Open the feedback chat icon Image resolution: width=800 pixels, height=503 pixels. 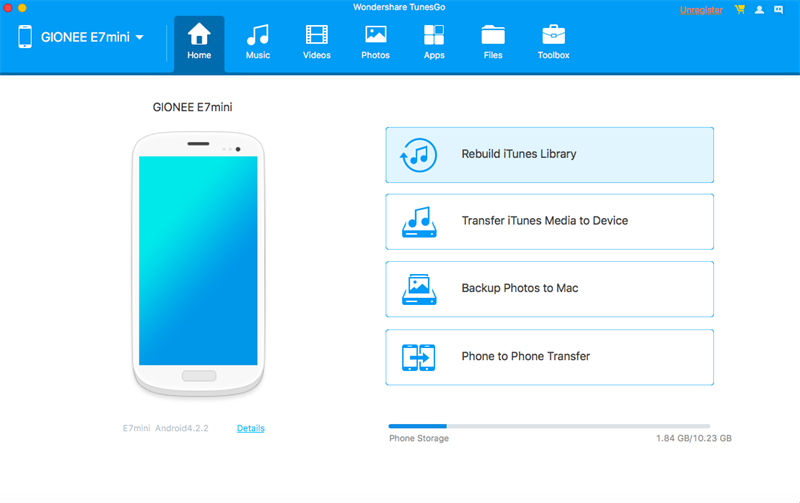coord(779,9)
